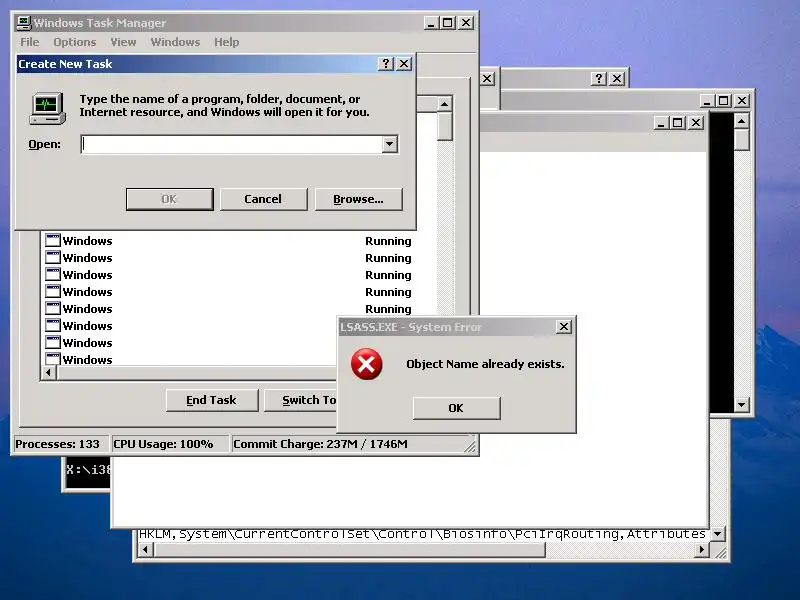Open the View menu in Task Manager
Screen dimensions: 800x600
point(123,42)
